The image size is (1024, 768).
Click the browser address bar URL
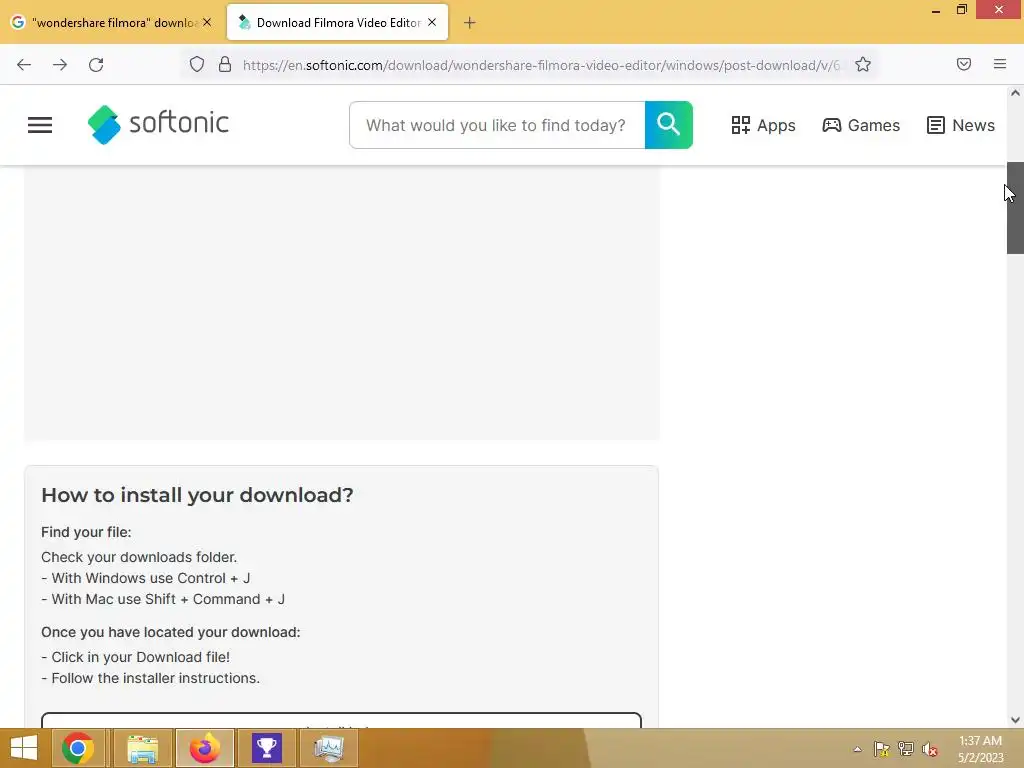click(541, 65)
